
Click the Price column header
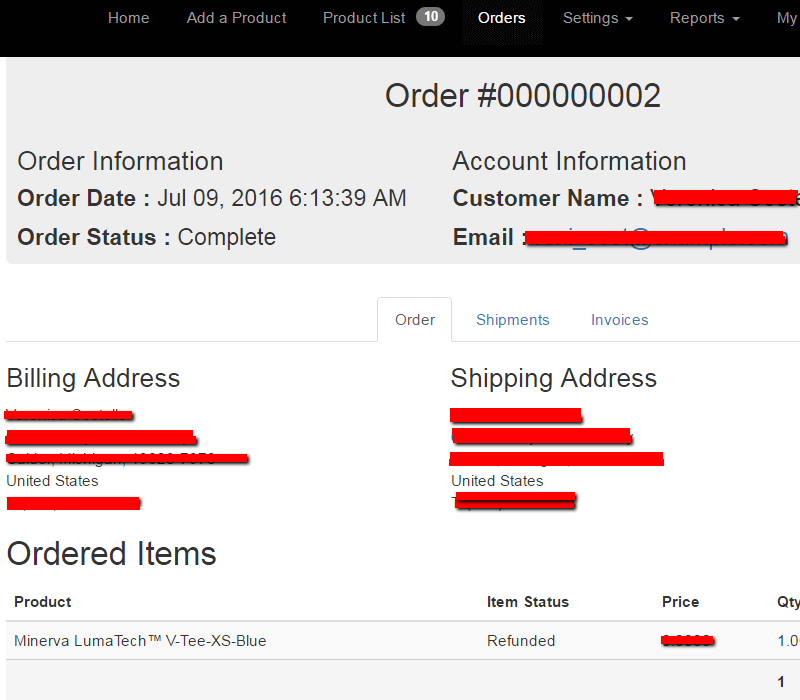coord(680,602)
